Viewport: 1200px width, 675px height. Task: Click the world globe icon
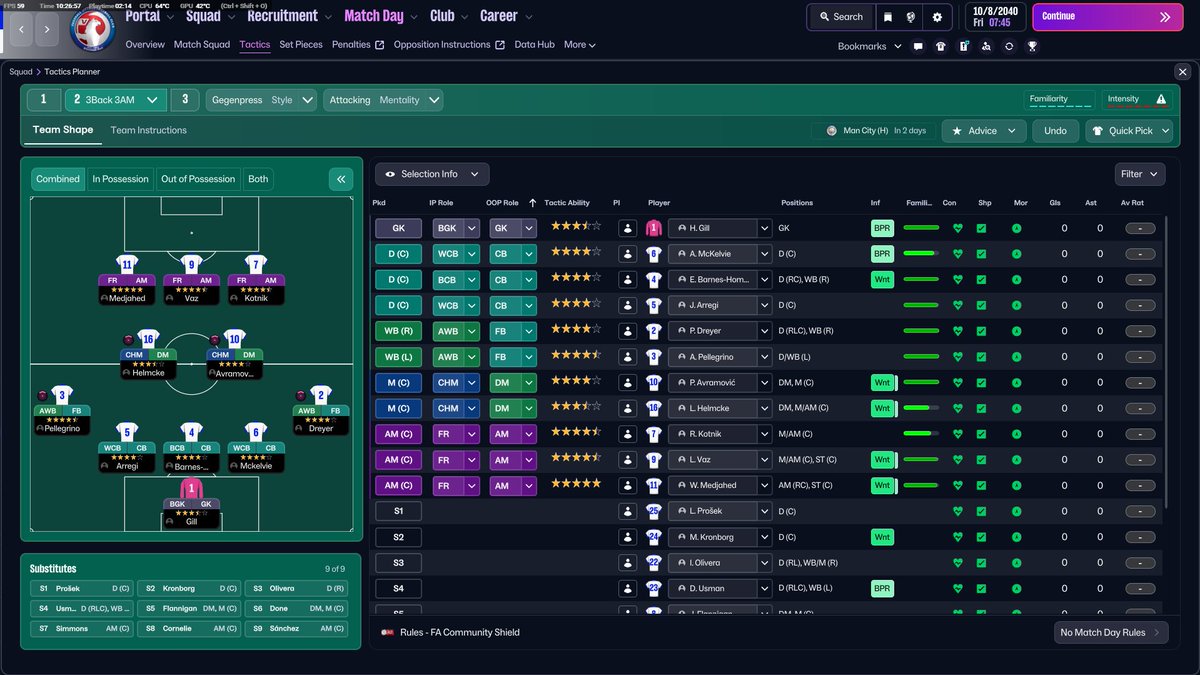(x=912, y=17)
